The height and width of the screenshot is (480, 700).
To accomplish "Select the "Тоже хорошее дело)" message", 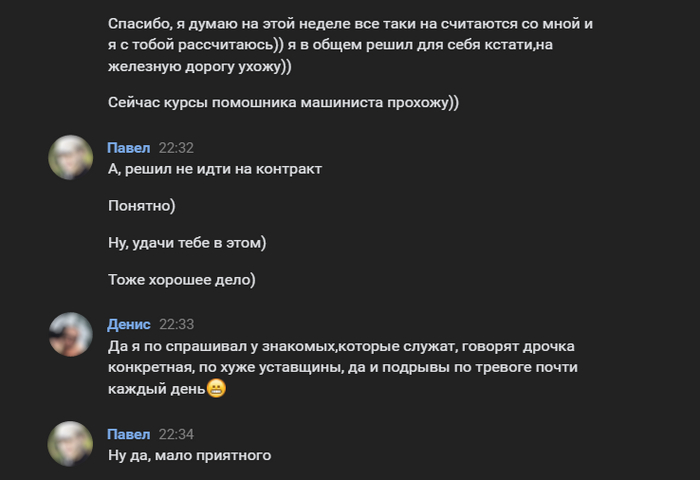I will [182, 280].
